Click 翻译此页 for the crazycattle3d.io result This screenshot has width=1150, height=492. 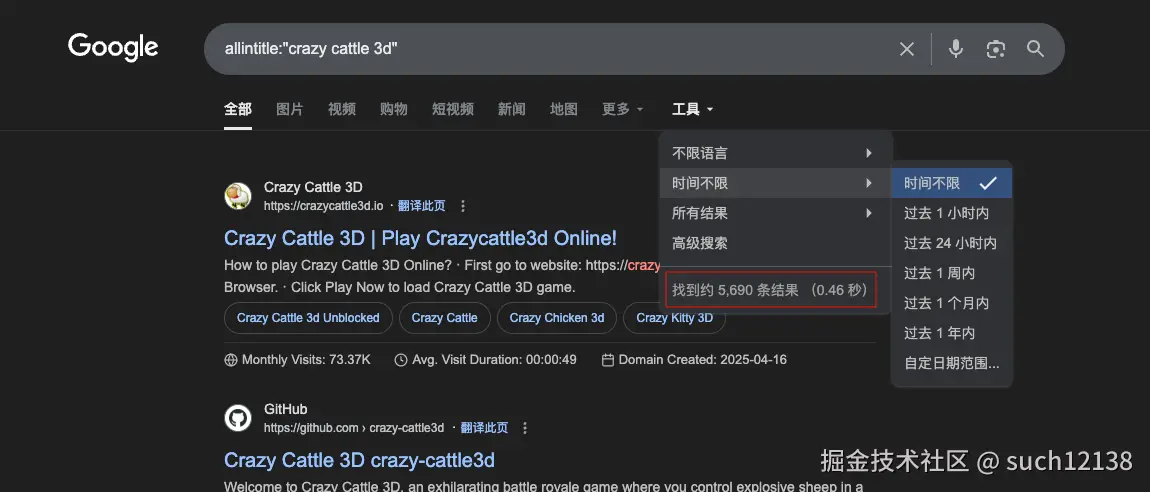coord(421,206)
